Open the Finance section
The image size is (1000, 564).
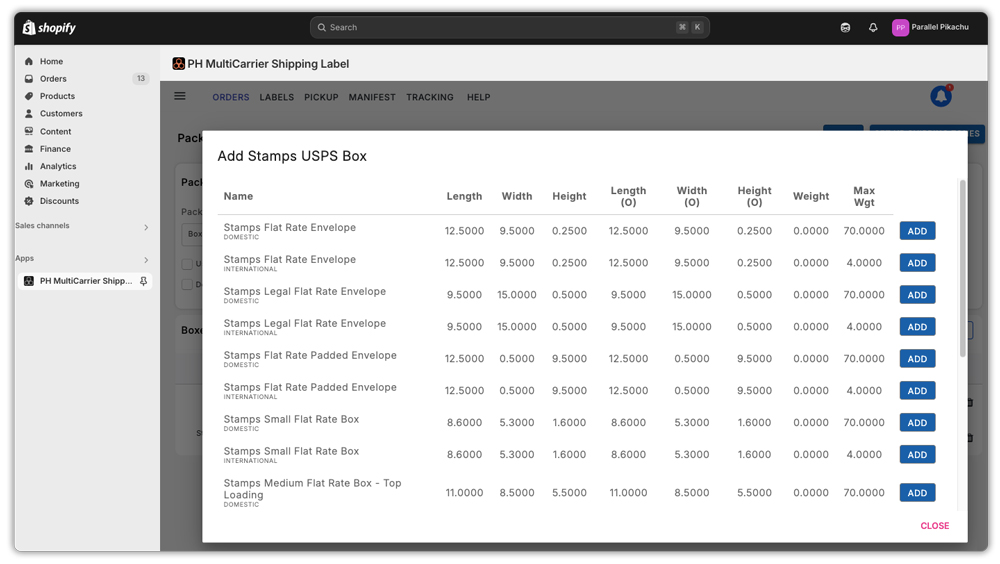pos(55,149)
